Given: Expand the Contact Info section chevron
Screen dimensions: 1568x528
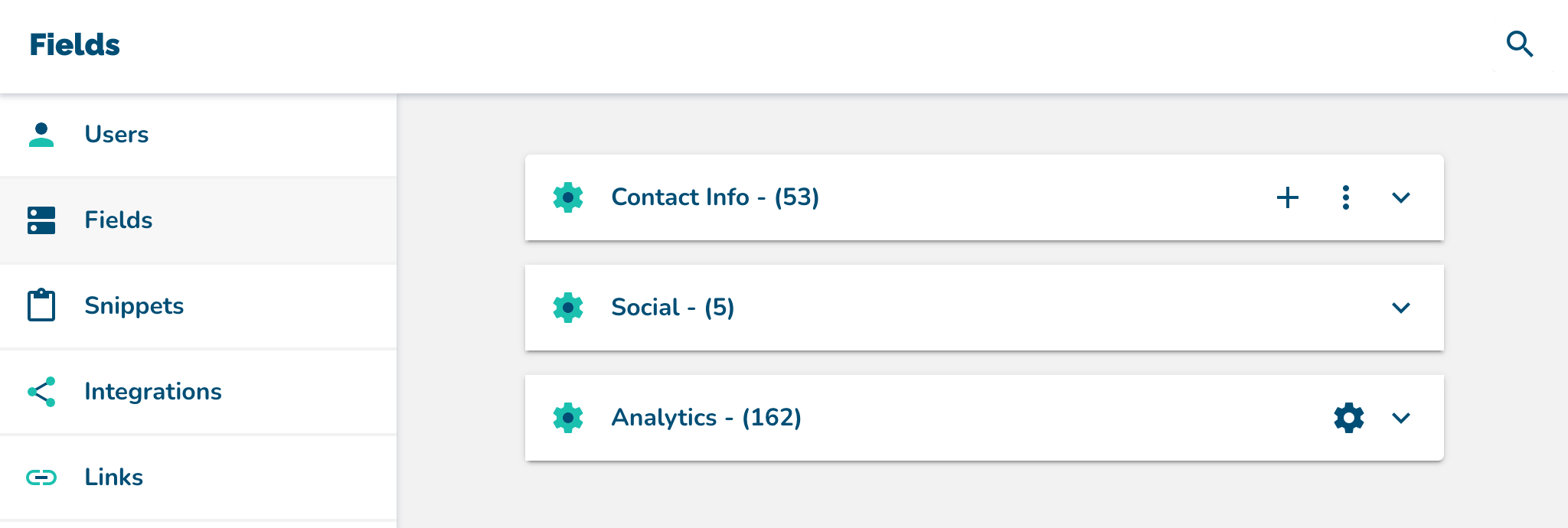Looking at the screenshot, I should (1401, 197).
